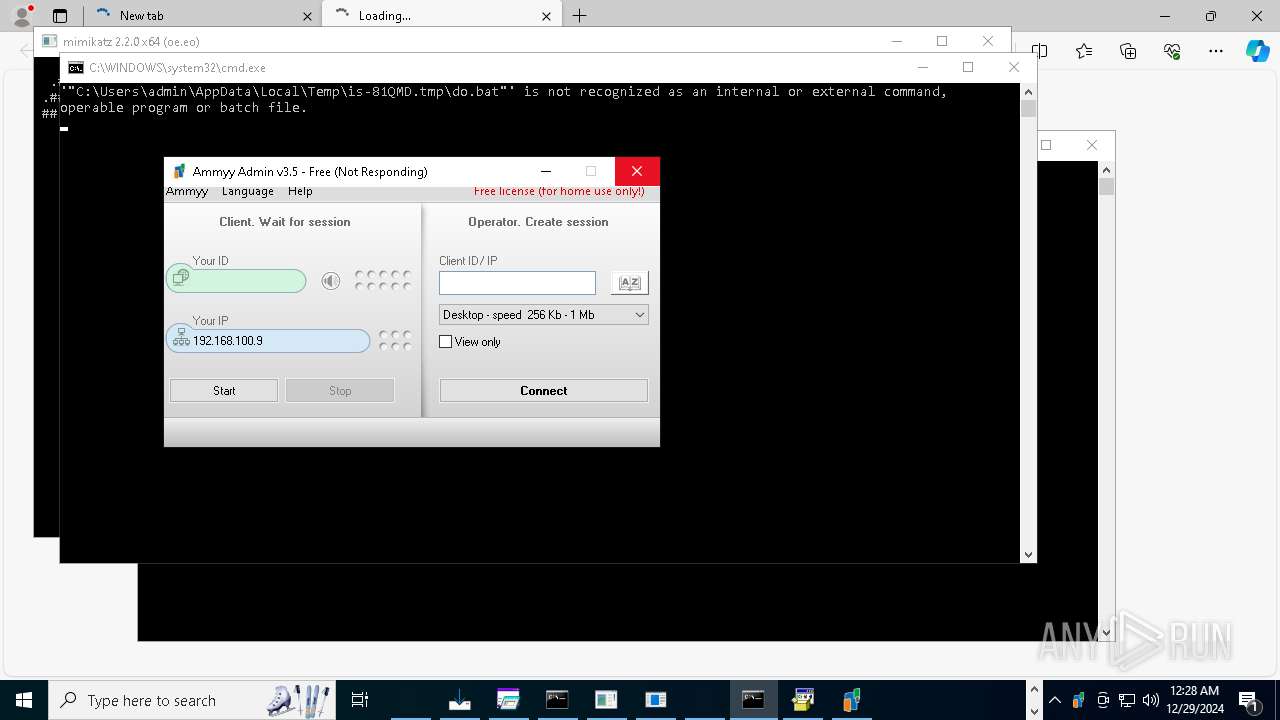Close the Loading browser tab
The image size is (1280, 720).
(x=546, y=16)
